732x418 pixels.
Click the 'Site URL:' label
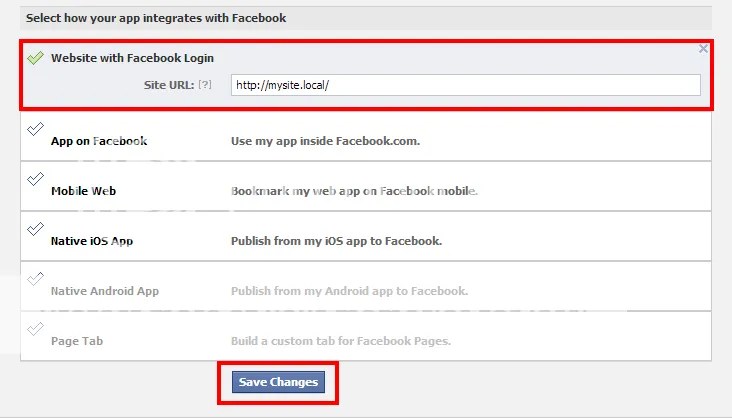(169, 85)
